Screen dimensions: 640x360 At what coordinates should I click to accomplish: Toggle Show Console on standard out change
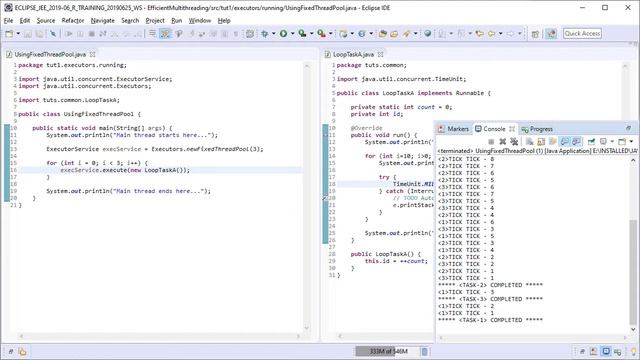pyautogui.click(x=564, y=142)
